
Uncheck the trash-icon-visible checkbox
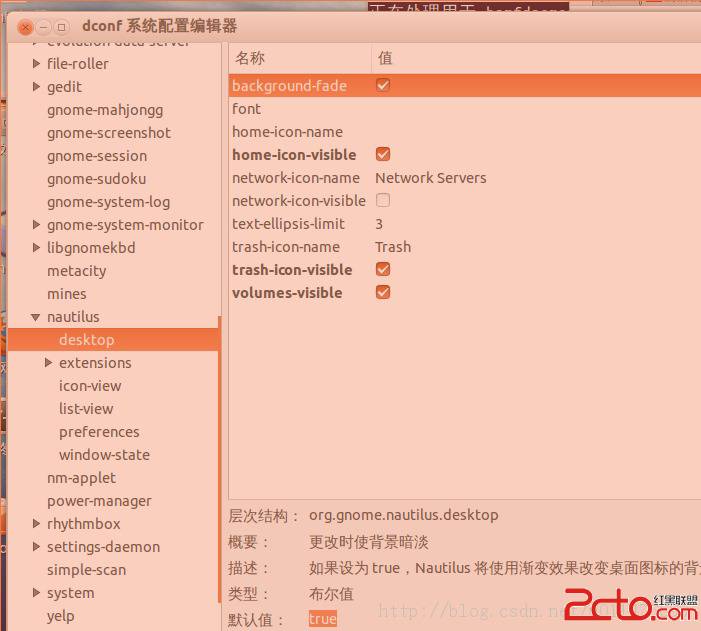click(x=383, y=269)
